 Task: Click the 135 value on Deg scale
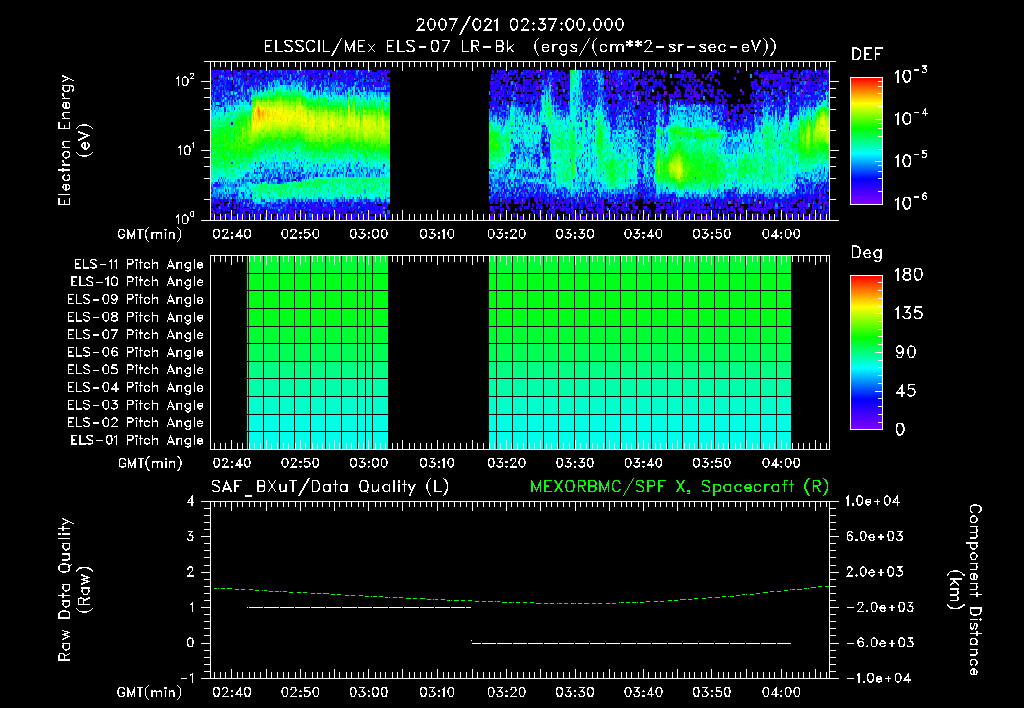909,314
